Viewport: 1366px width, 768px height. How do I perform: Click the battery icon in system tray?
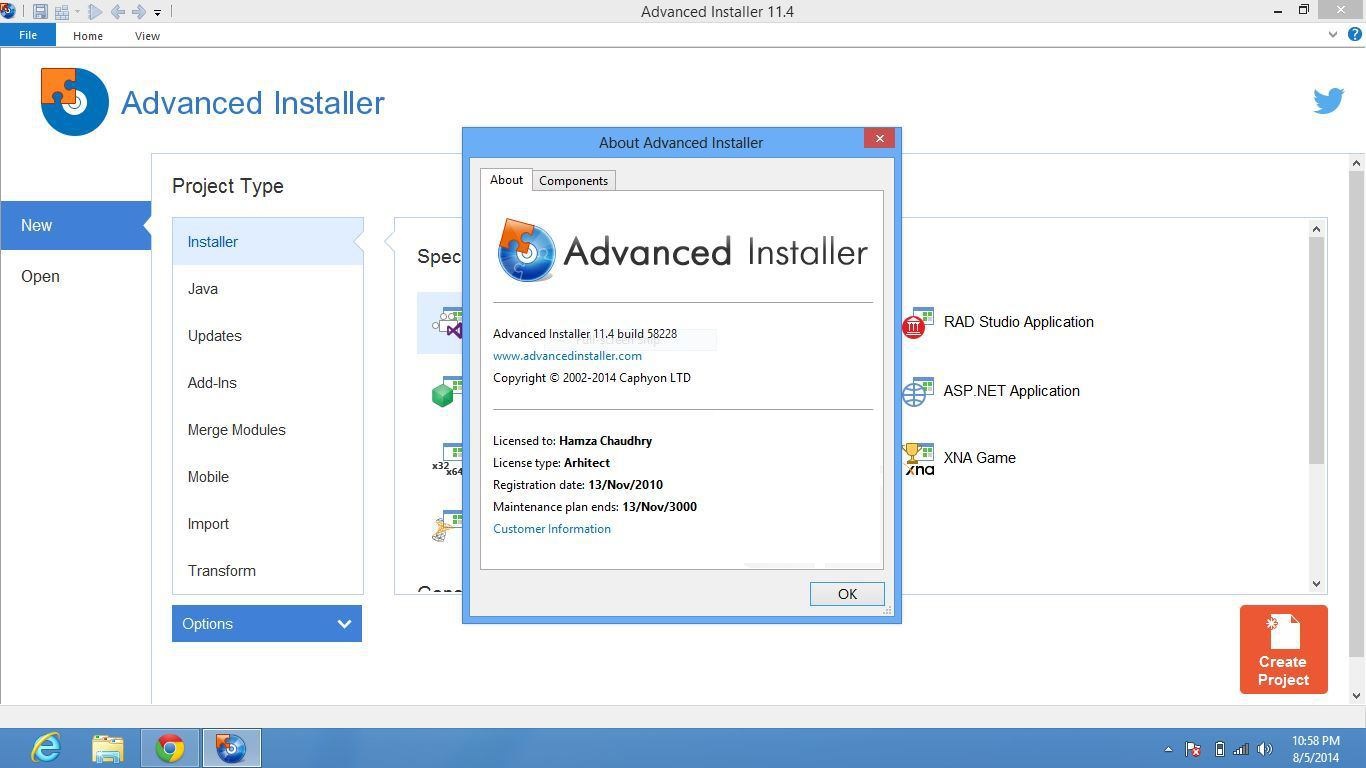1219,749
